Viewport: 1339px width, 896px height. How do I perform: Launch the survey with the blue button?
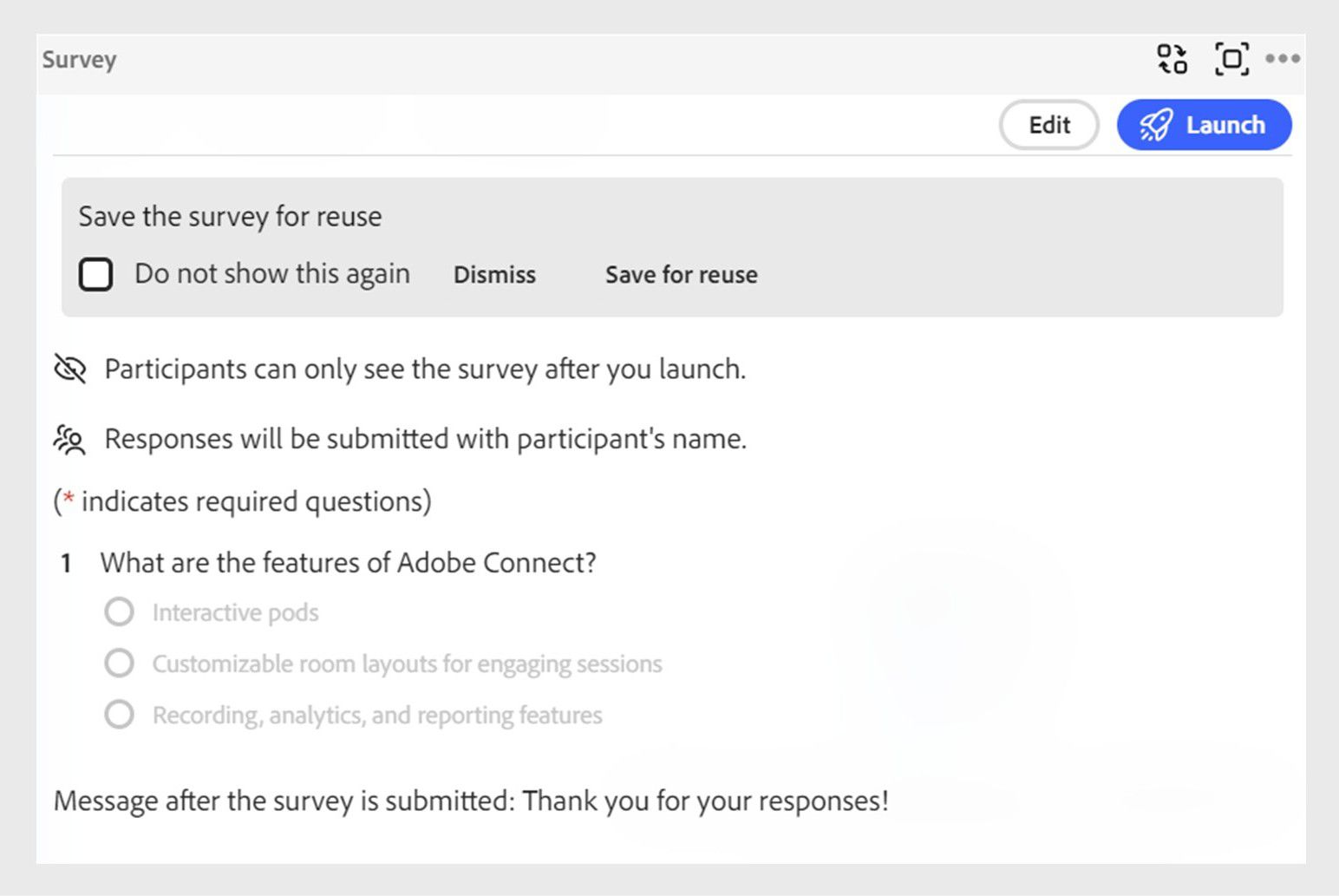click(x=1204, y=125)
